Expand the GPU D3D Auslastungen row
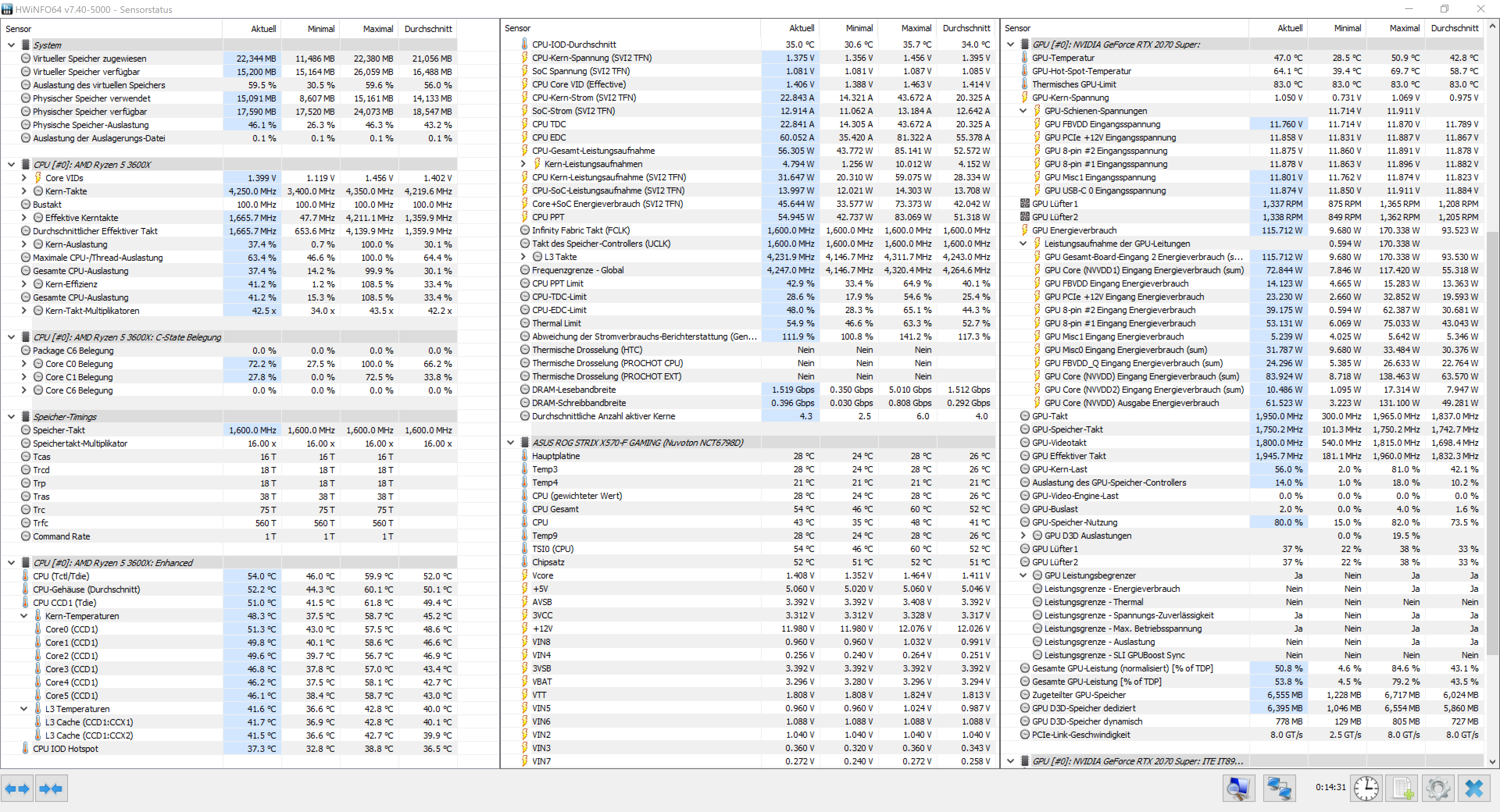Viewport: 1500px width, 812px height. (x=1023, y=535)
